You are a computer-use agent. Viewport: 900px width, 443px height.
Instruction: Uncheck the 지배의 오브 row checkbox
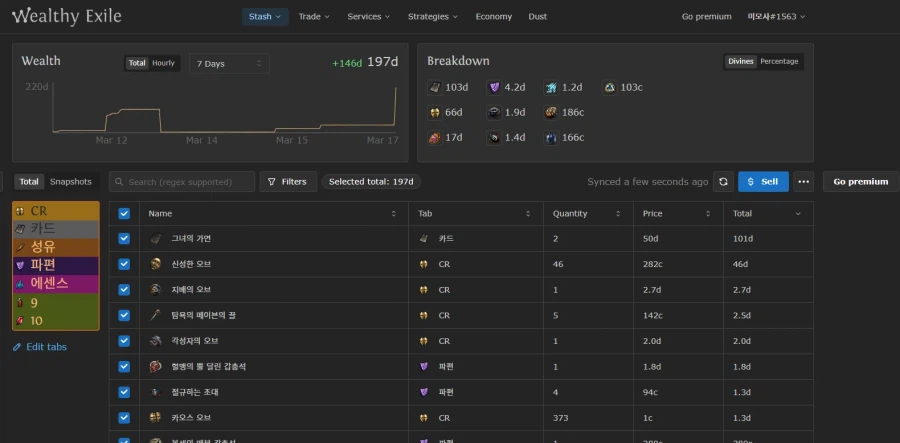pyautogui.click(x=124, y=290)
